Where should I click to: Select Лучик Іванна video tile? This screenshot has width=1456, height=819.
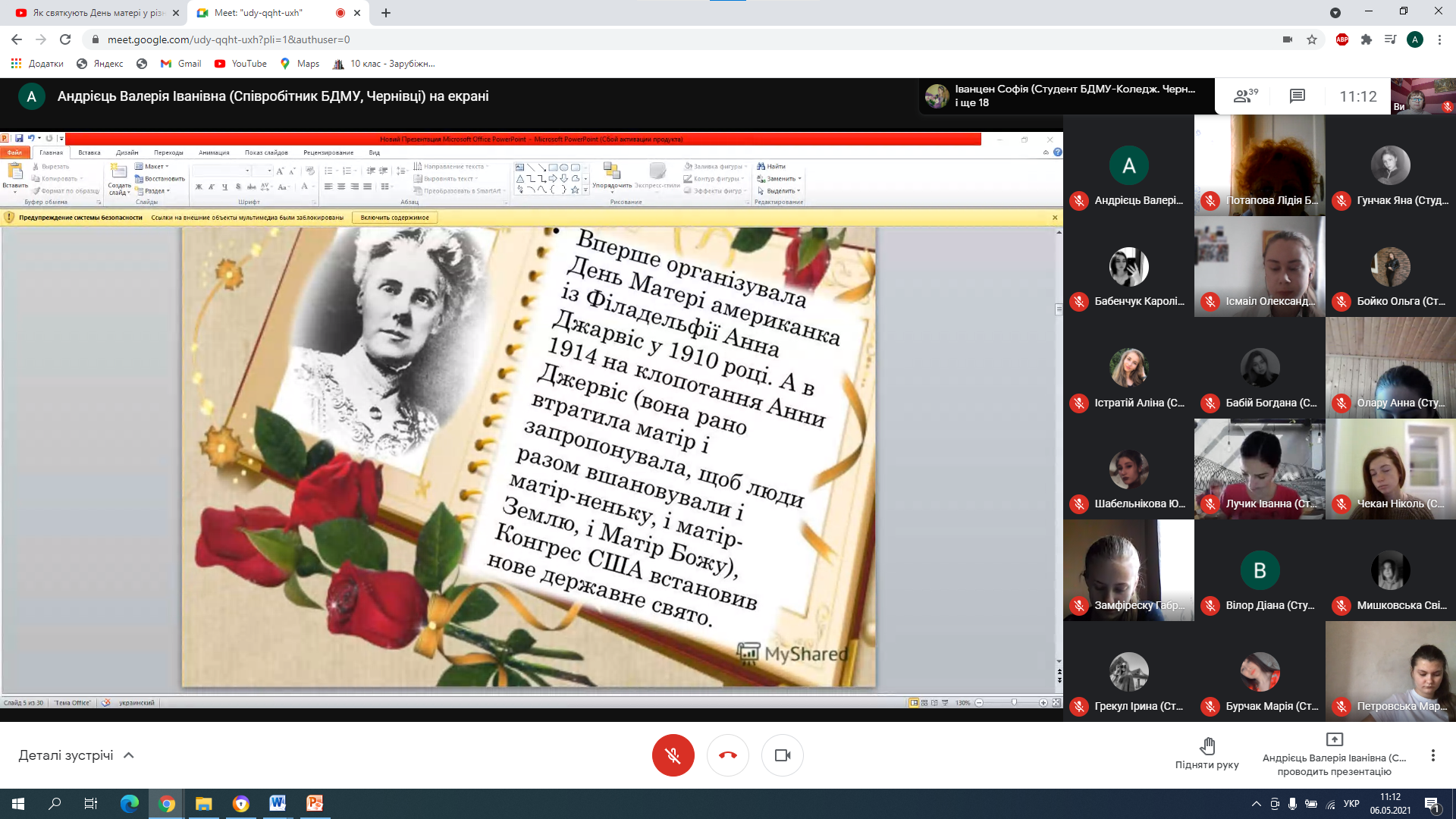coord(1260,469)
